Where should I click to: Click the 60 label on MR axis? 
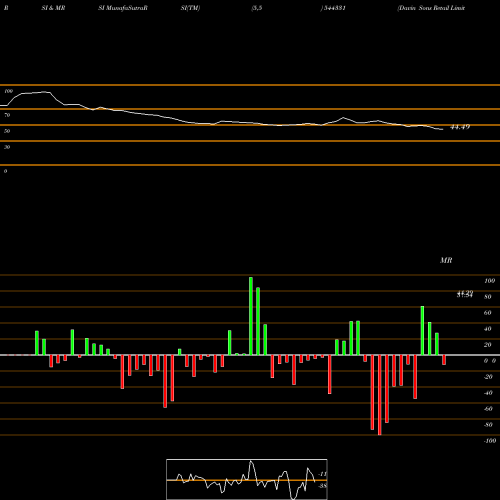pos(488,313)
